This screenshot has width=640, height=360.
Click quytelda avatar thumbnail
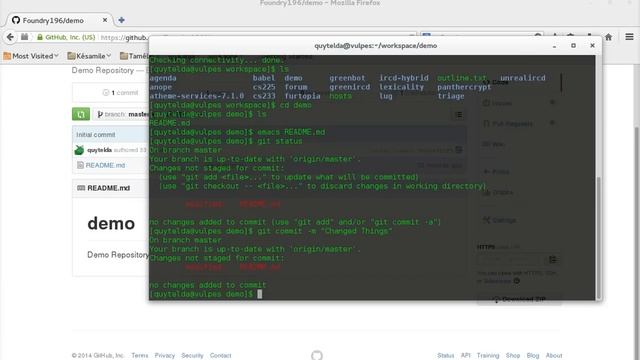pos(79,150)
